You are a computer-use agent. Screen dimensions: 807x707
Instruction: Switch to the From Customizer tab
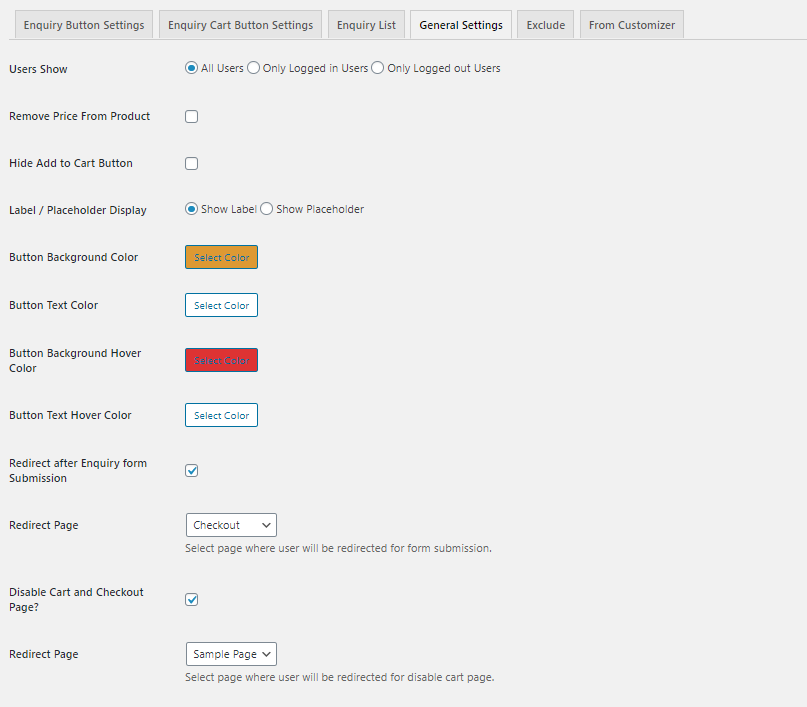click(x=631, y=23)
